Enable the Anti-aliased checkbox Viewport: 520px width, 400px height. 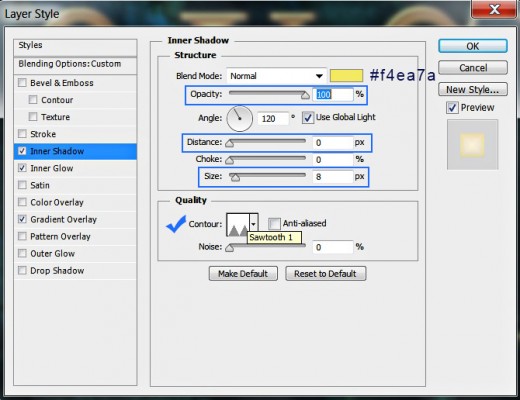[274, 223]
